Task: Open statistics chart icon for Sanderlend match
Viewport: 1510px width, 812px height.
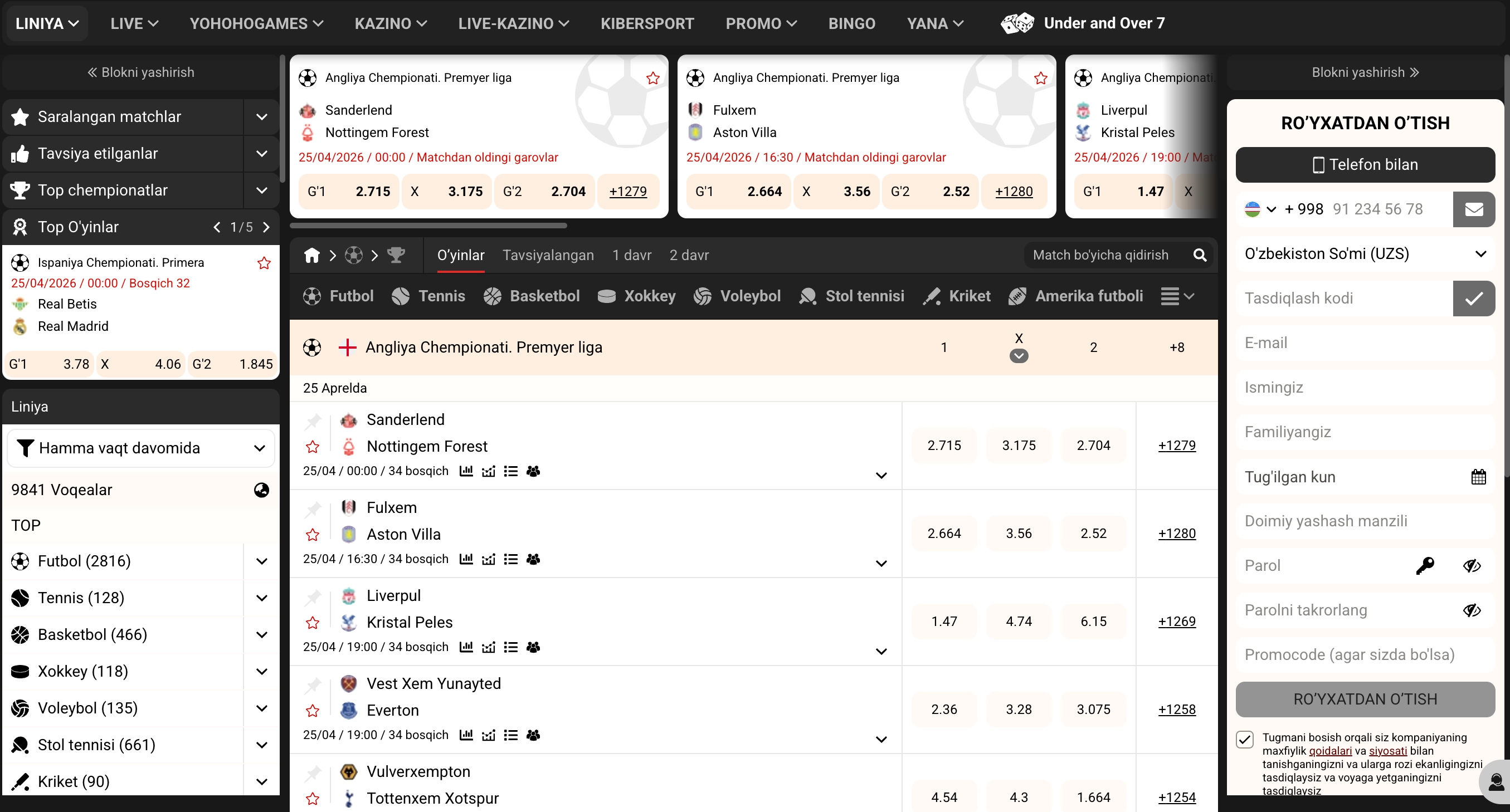Action: 466,471
